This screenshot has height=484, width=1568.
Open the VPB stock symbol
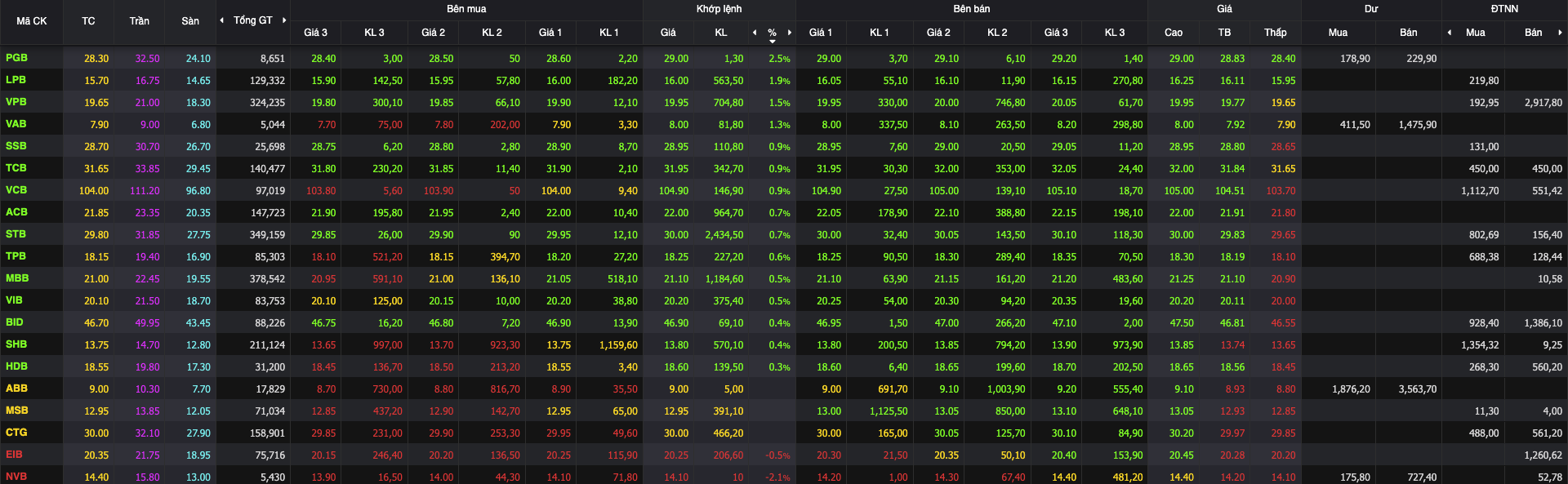16,102
